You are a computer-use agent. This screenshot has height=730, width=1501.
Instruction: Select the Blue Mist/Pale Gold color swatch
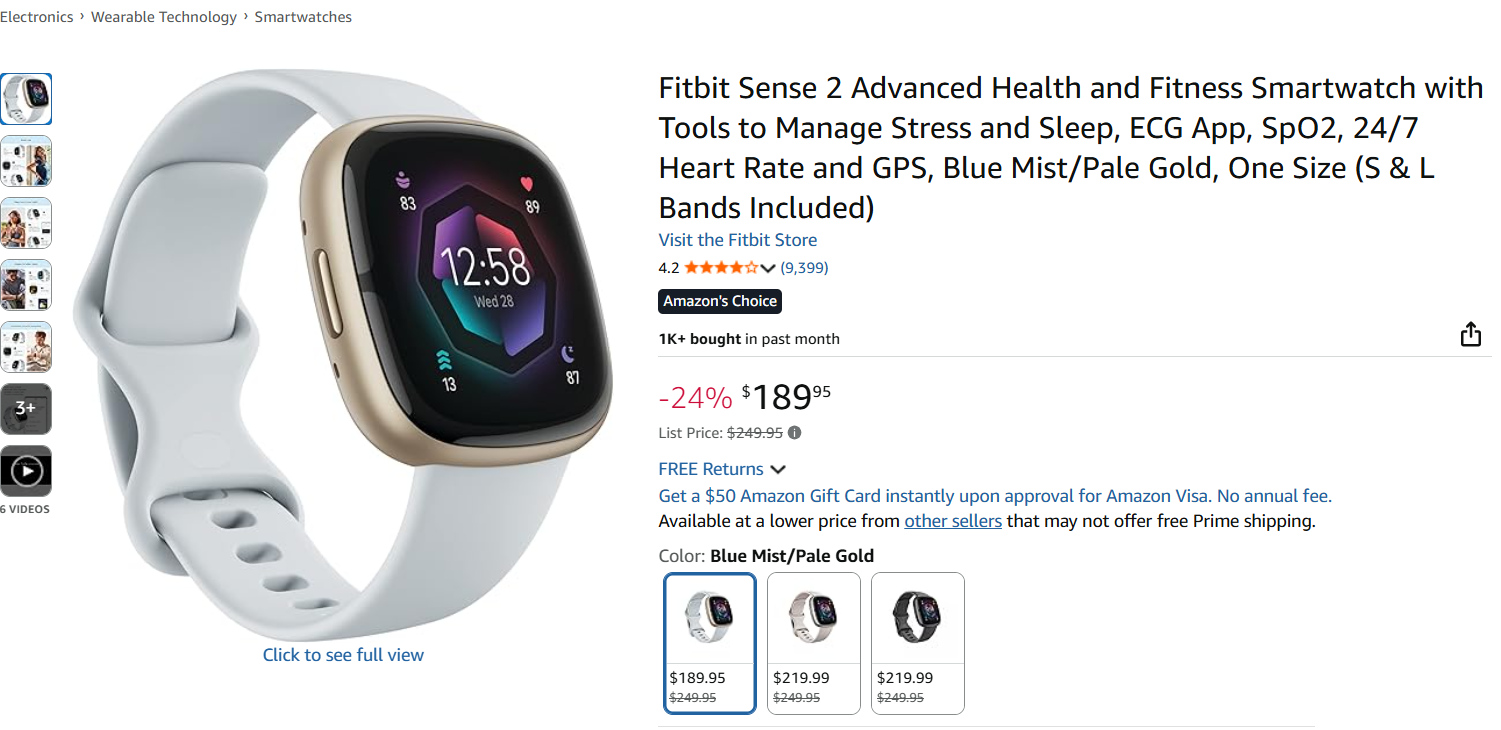(x=710, y=643)
